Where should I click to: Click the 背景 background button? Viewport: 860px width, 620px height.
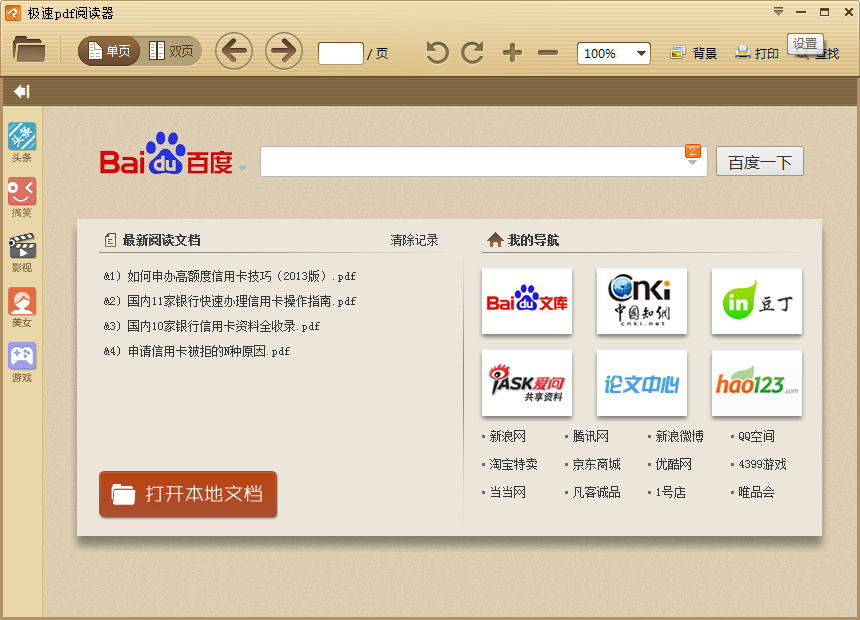coord(693,53)
